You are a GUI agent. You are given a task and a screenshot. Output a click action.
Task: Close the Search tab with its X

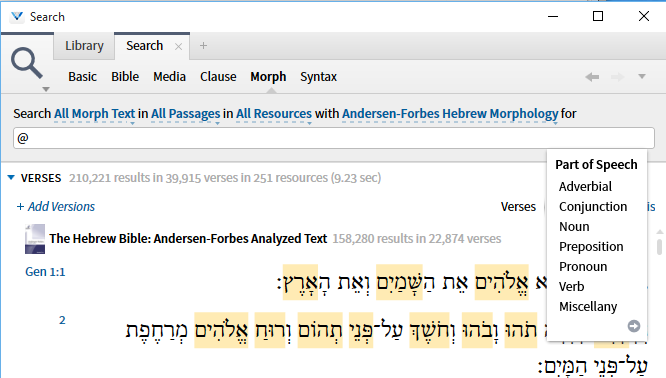[x=178, y=47]
